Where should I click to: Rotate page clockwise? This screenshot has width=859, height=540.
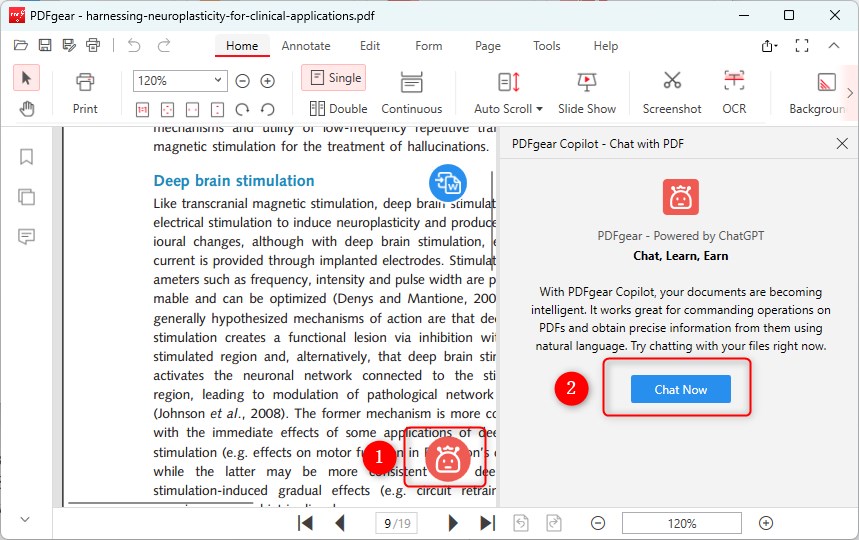tap(242, 109)
